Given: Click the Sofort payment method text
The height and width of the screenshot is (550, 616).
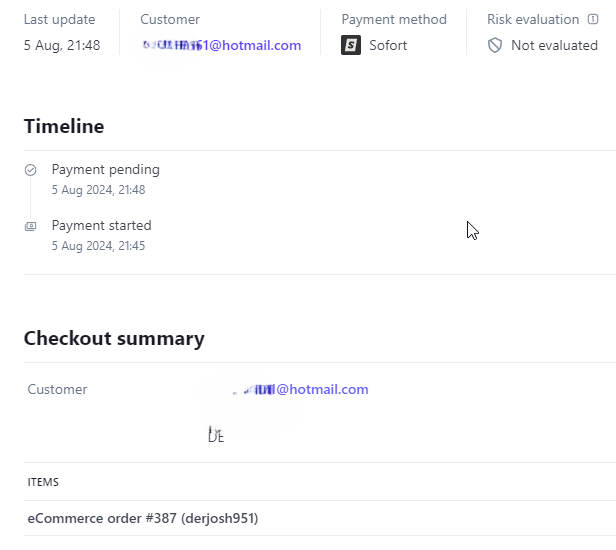Looking at the screenshot, I should coord(388,46).
